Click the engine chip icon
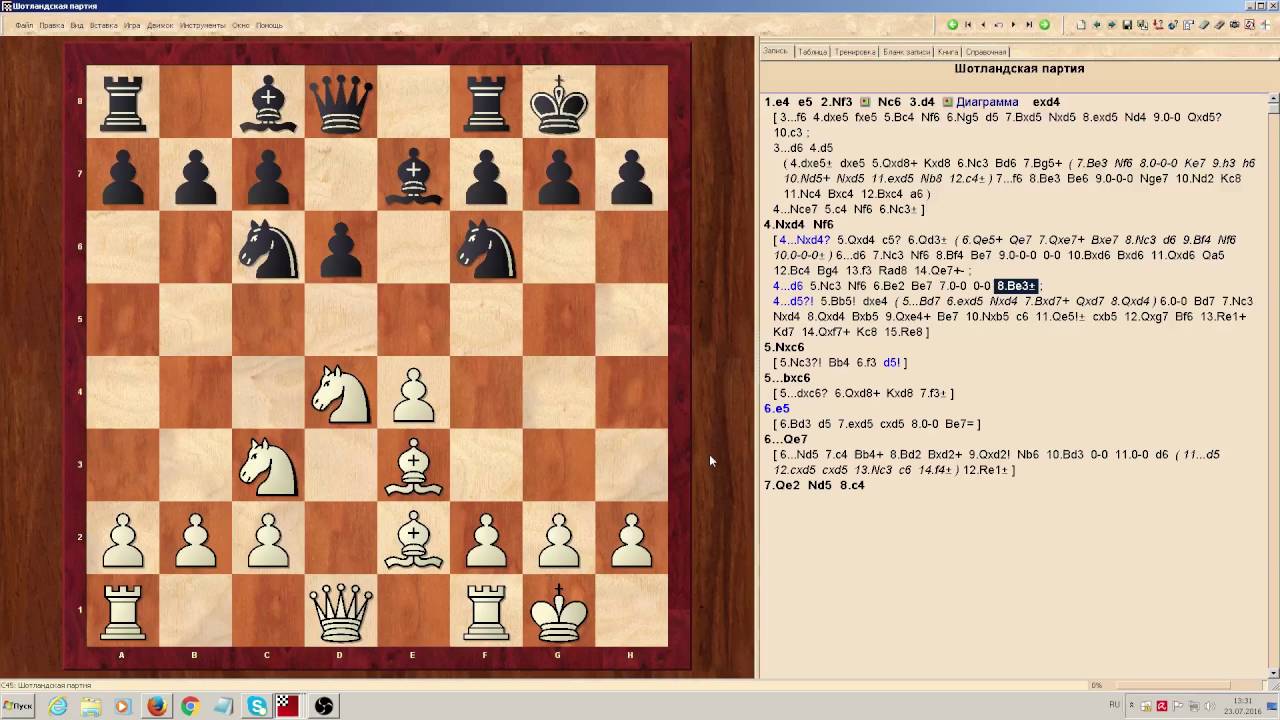 (x=1235, y=25)
